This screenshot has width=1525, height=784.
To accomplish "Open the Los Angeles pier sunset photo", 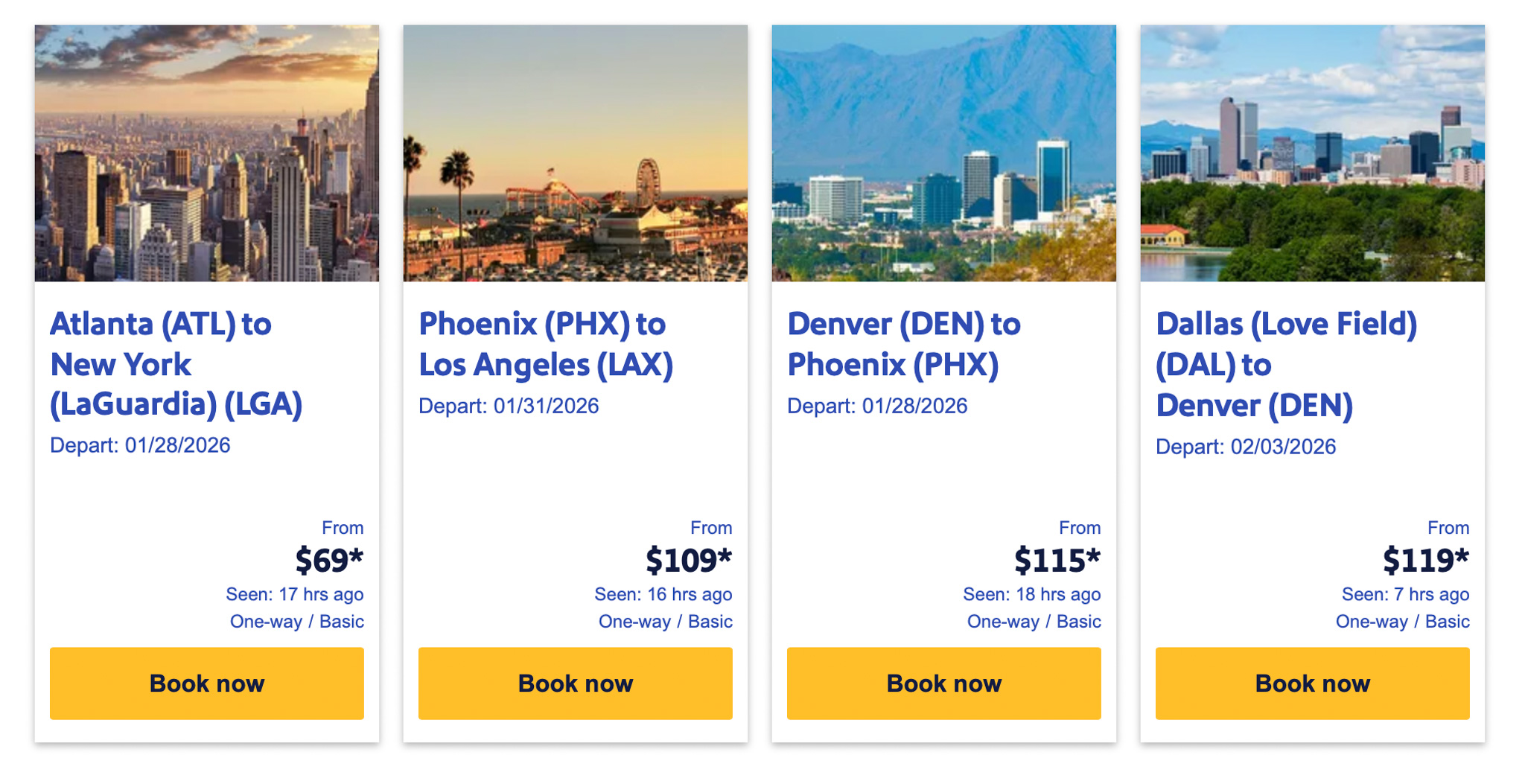I will [x=575, y=153].
